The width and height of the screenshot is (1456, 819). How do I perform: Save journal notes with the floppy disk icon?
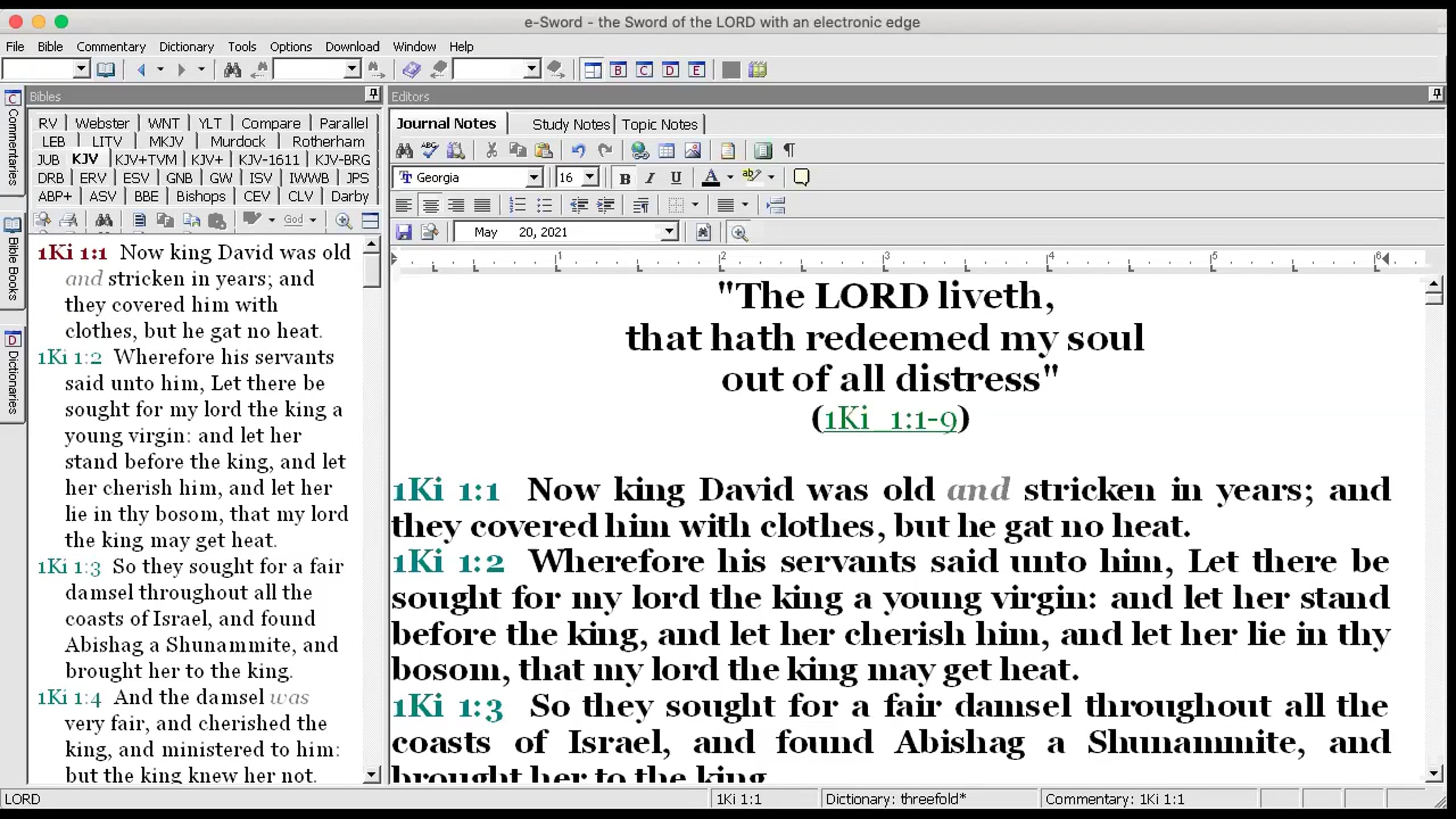coord(403,232)
